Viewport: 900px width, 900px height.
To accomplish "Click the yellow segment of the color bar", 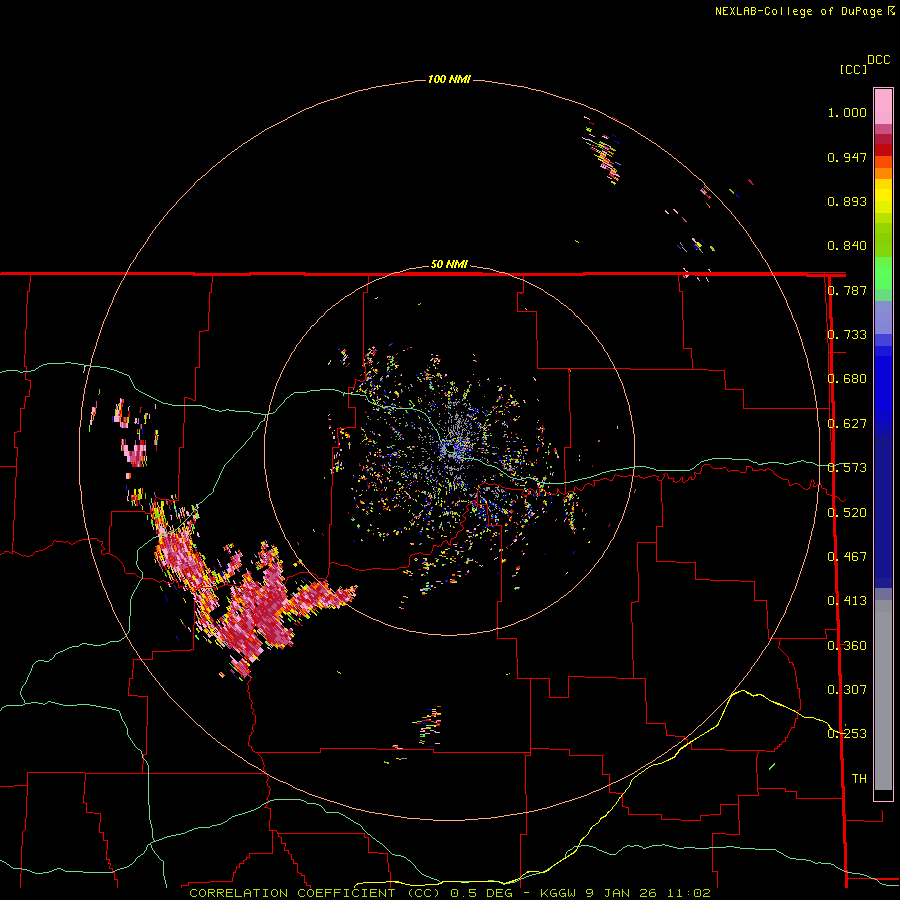I will (x=883, y=197).
